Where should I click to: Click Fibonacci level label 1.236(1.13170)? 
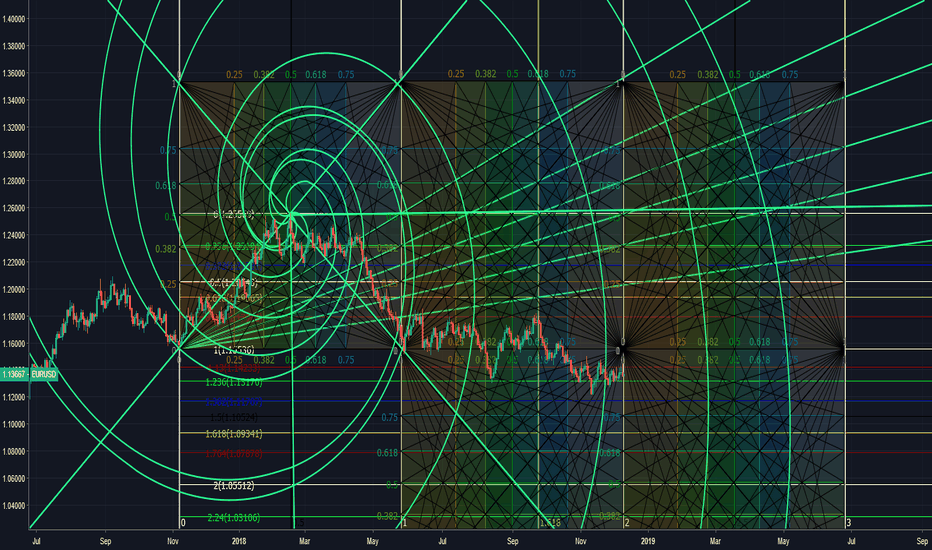234,382
